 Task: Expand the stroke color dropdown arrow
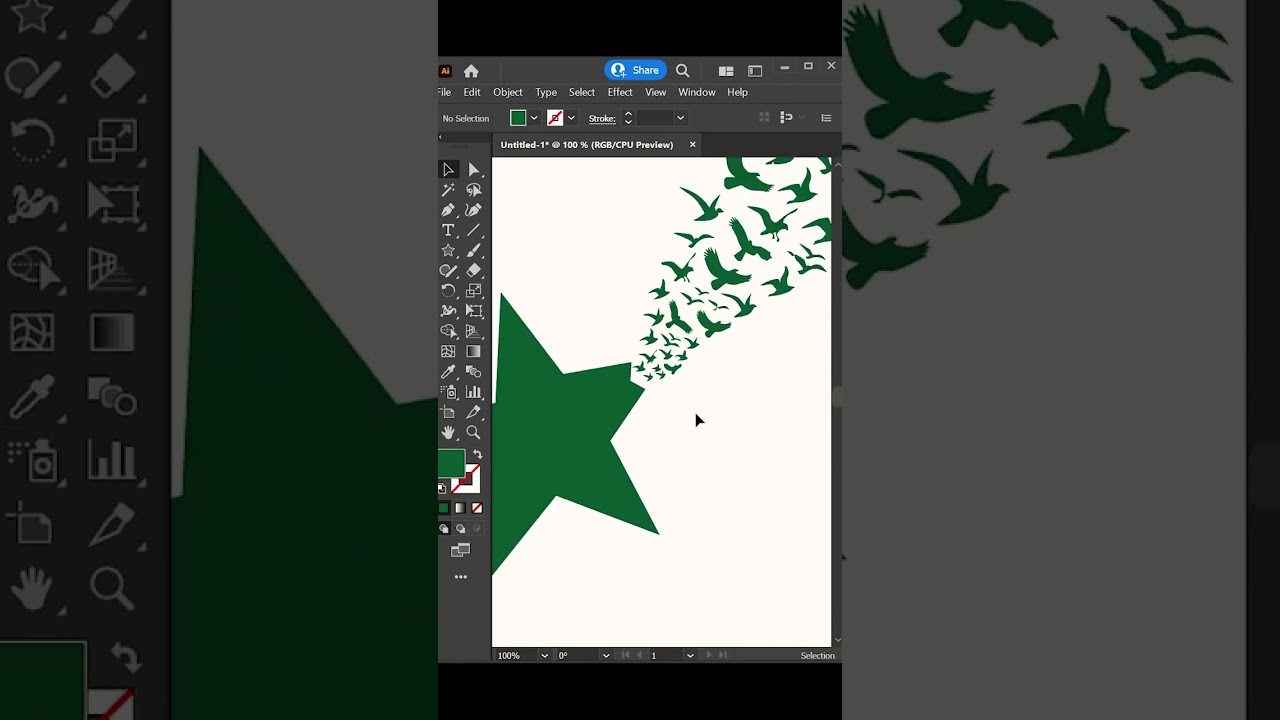pyautogui.click(x=571, y=118)
